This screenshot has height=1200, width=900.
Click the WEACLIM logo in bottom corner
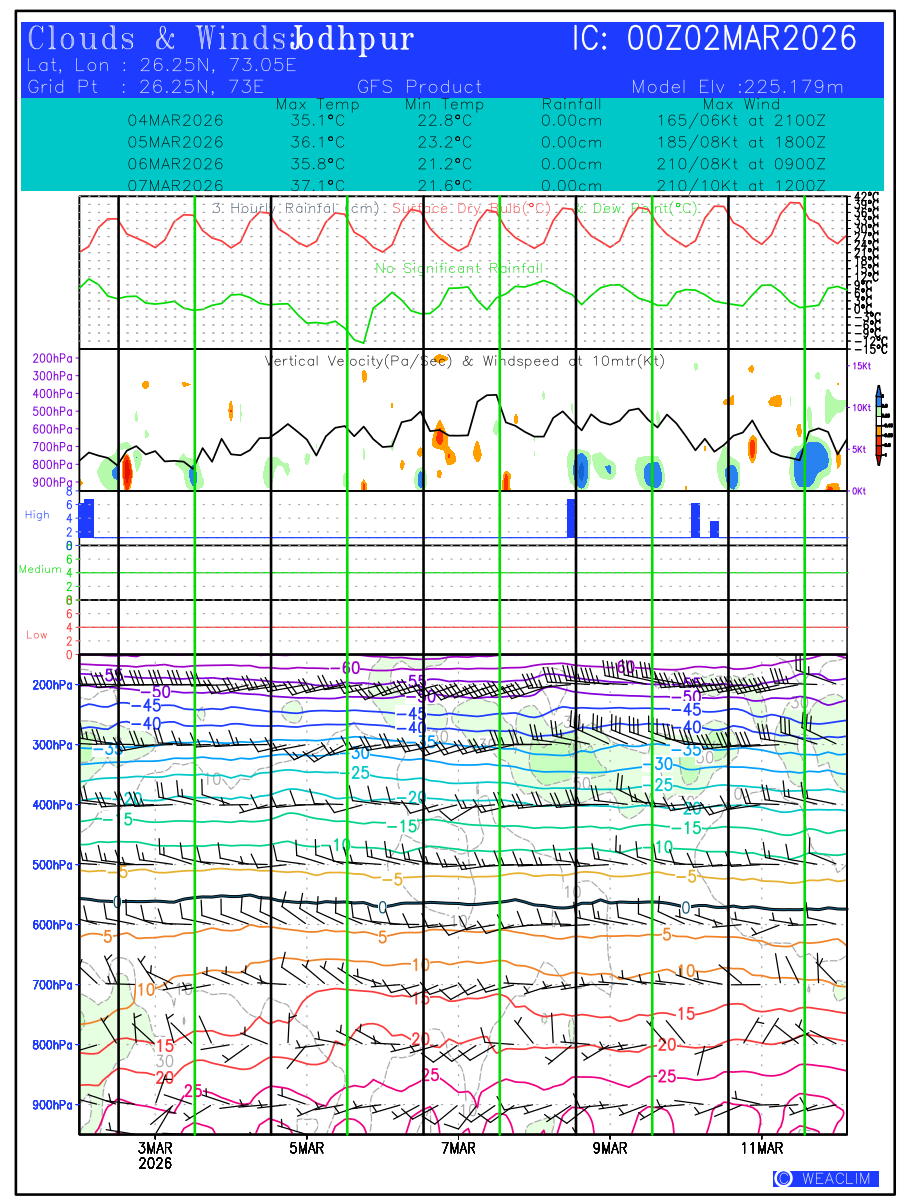tap(826, 1179)
